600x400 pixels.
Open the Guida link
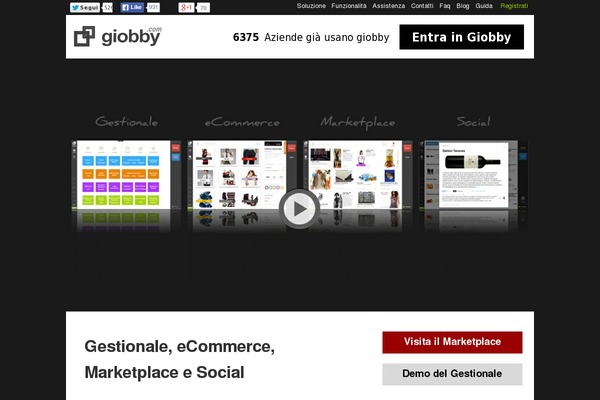click(484, 6)
